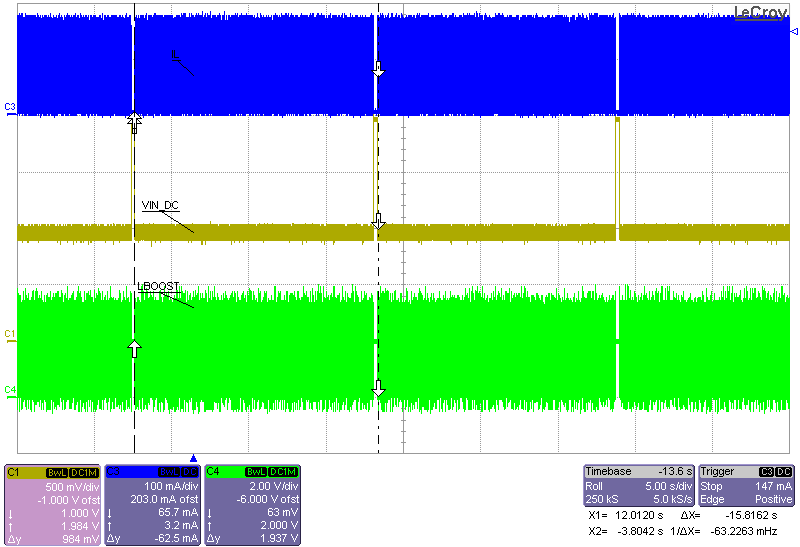Click the ΔX= -15.8162 s readout
The image size is (800, 547).
(x=729, y=515)
